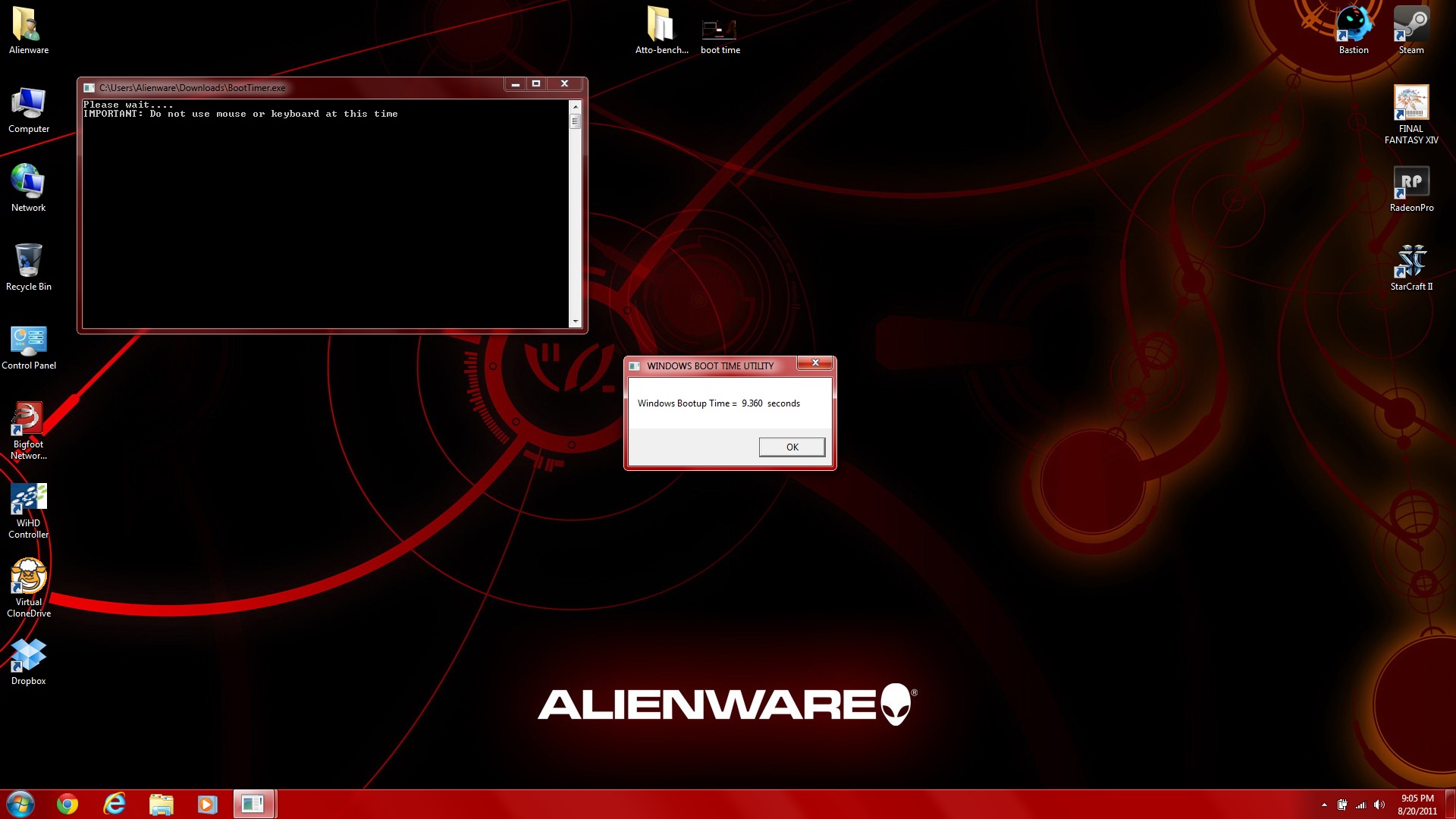Close the Windows Boot Time Utility dialog
The width and height of the screenshot is (1456, 819).
tap(815, 363)
